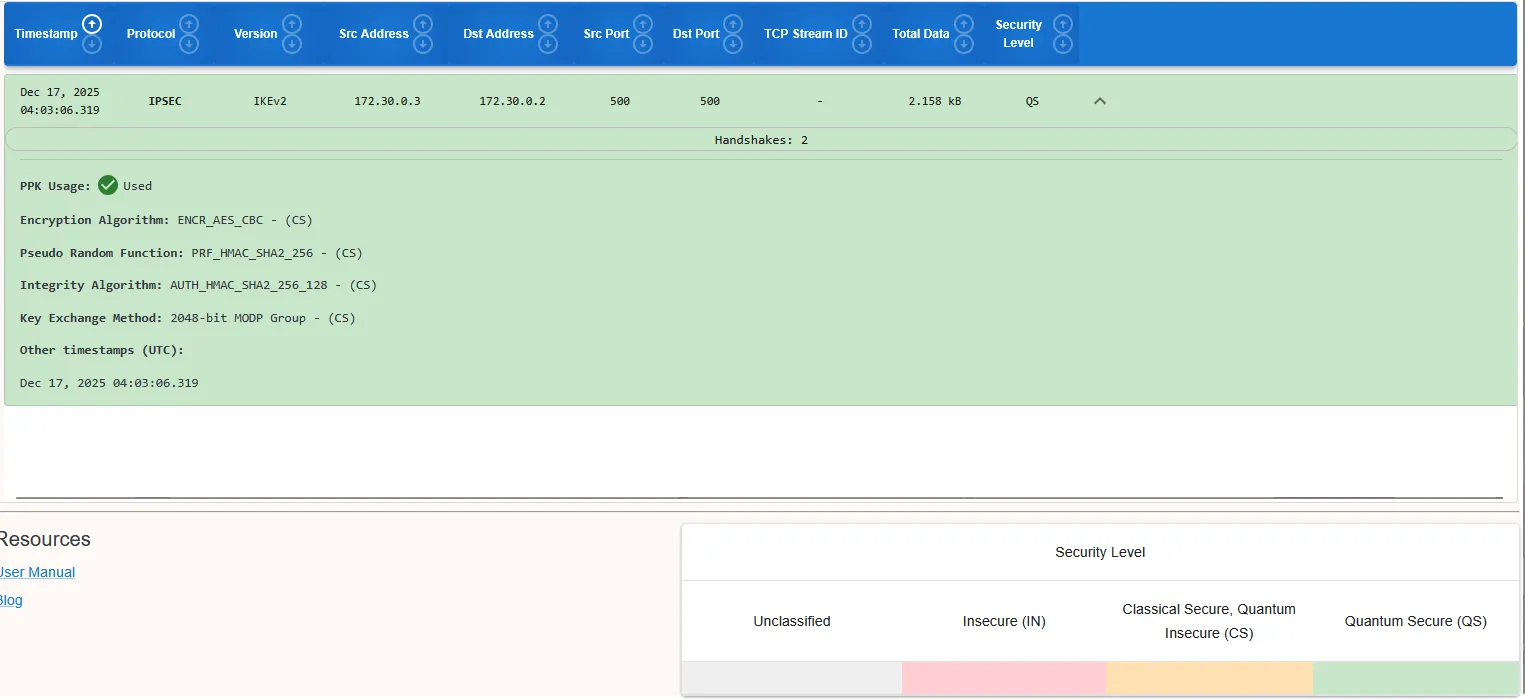Sort ascending on the Protocol column
Image resolution: width=1525 pixels, height=700 pixels.
188,24
